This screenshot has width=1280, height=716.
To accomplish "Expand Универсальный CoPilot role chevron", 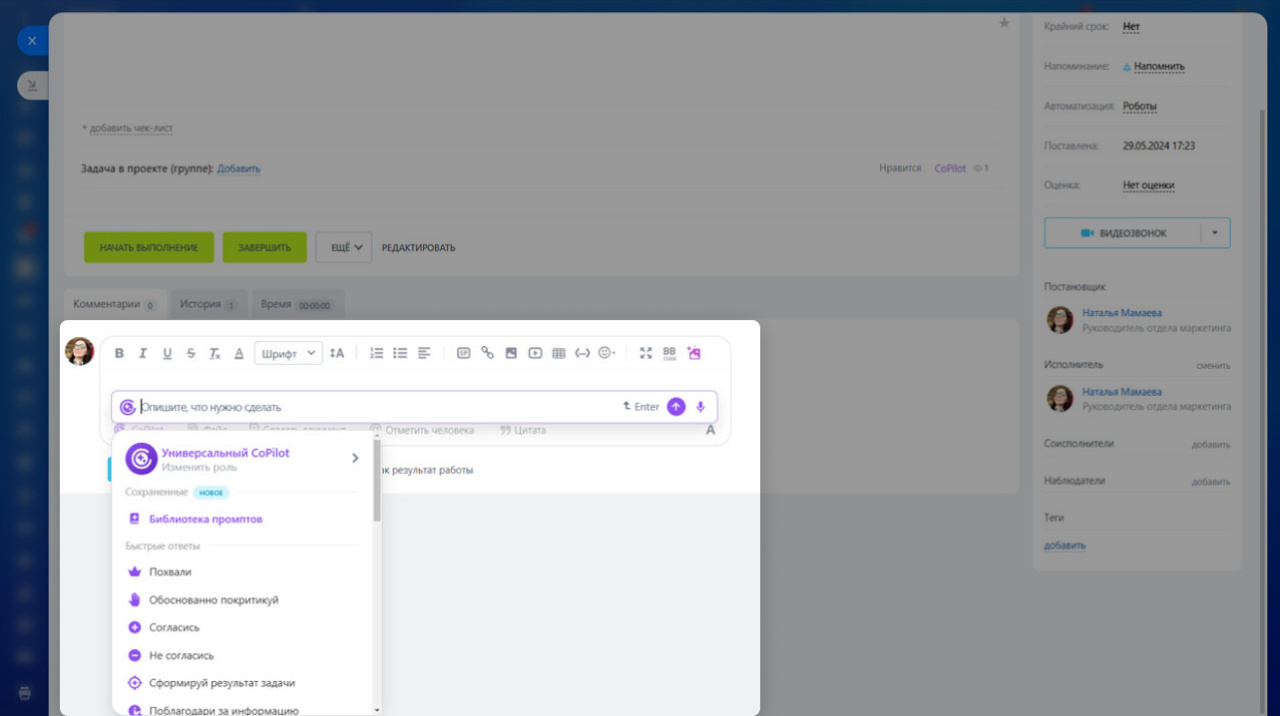I will (355, 458).
